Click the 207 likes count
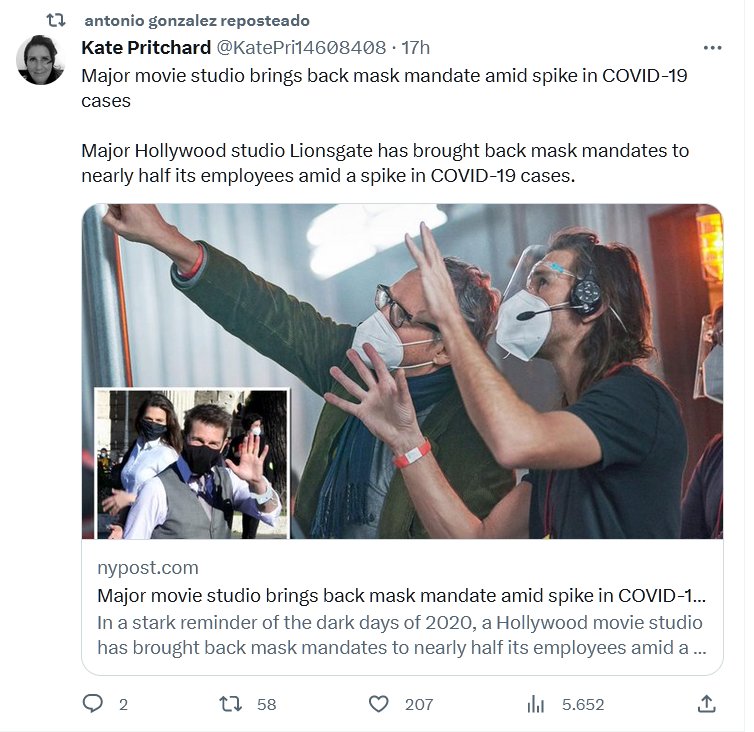 418,704
